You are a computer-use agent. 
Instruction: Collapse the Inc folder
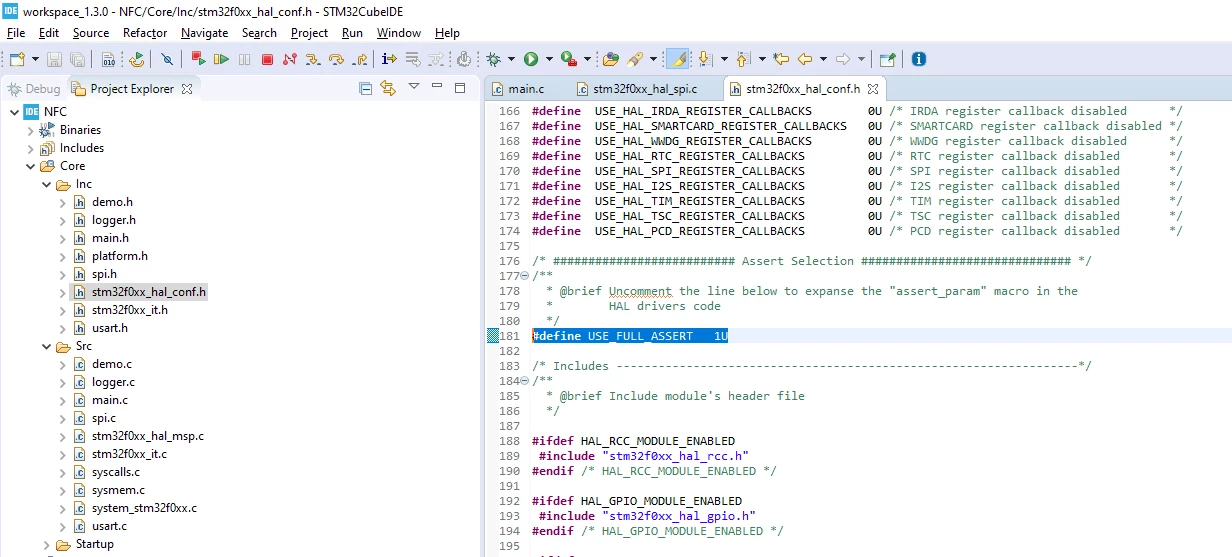coord(46,184)
